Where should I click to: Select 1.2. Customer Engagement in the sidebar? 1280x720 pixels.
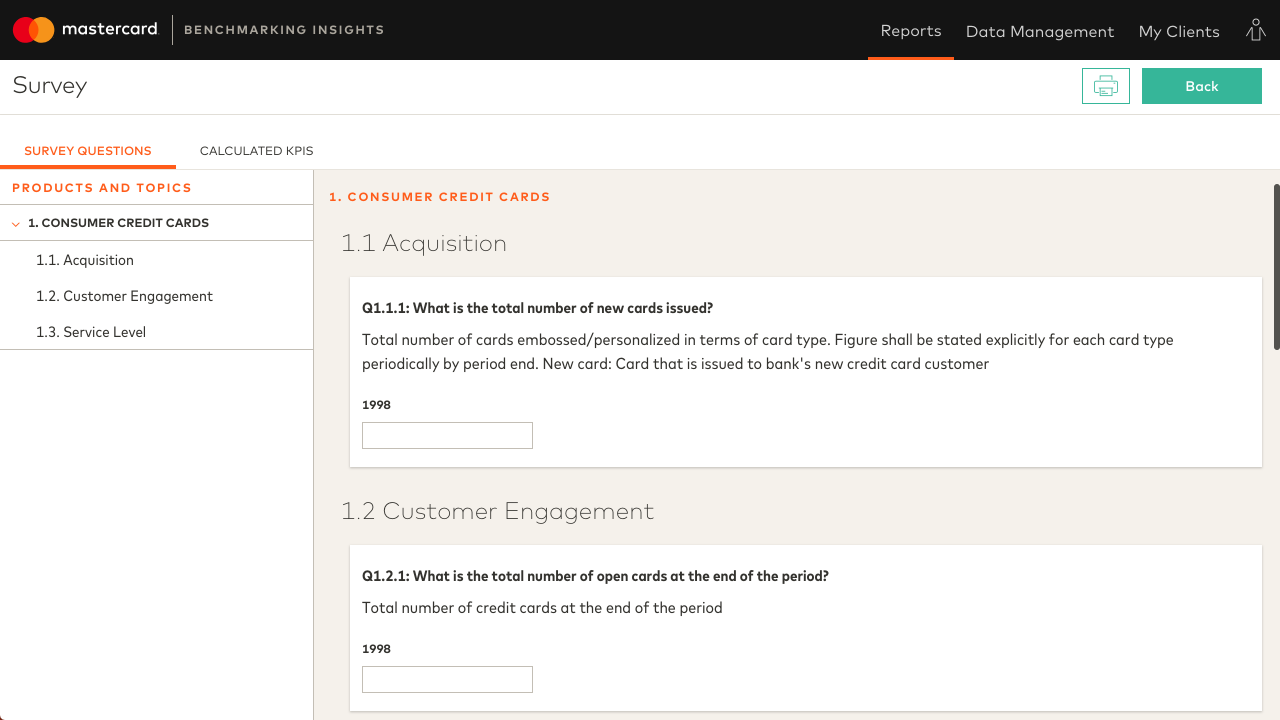124,296
